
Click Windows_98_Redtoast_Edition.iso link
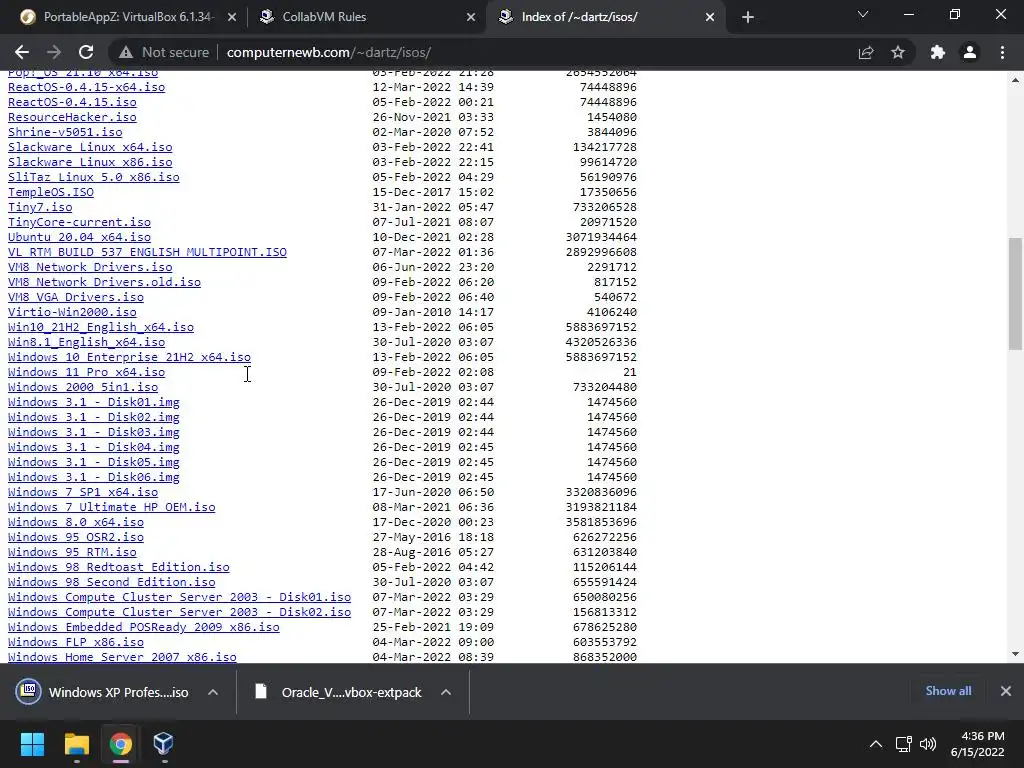119,568
